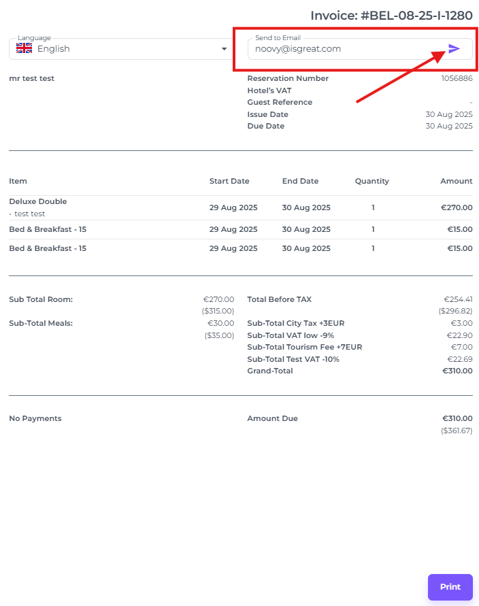479x606 pixels.
Task: Click the guest name mr test test
Action: coord(32,78)
